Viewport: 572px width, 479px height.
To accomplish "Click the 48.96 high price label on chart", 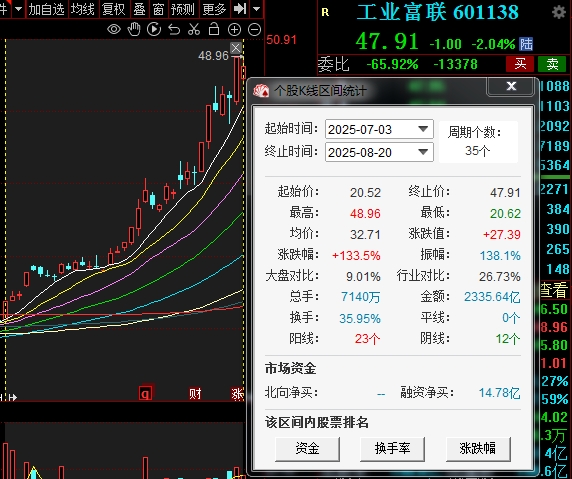I will click(213, 56).
